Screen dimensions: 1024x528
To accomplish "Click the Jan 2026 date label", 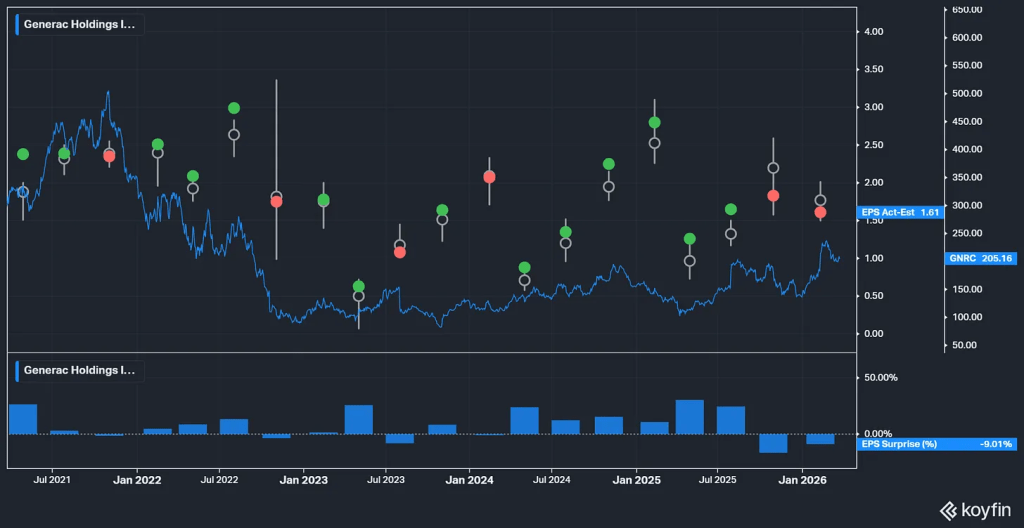I will (802, 481).
